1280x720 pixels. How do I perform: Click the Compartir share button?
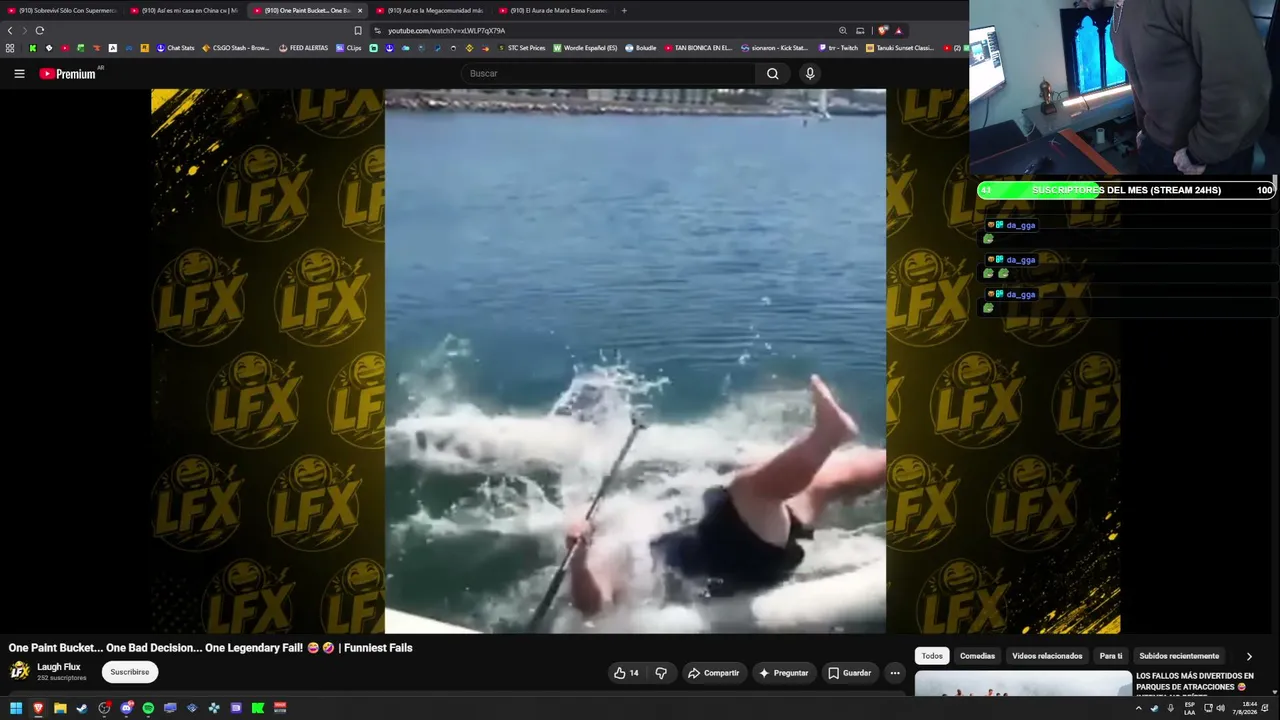pyautogui.click(x=713, y=673)
